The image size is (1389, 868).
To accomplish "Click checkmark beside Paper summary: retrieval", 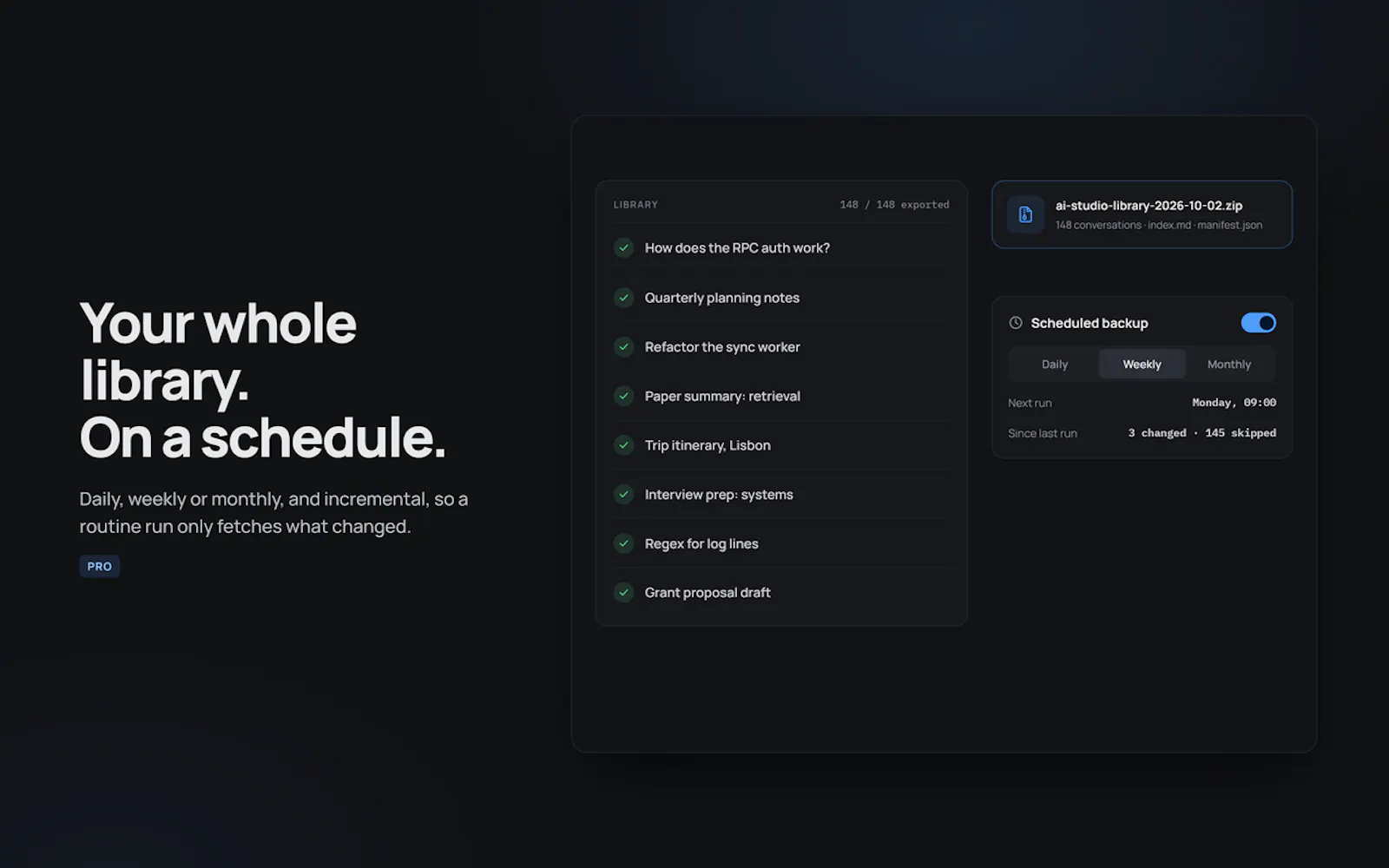I will click(x=623, y=396).
